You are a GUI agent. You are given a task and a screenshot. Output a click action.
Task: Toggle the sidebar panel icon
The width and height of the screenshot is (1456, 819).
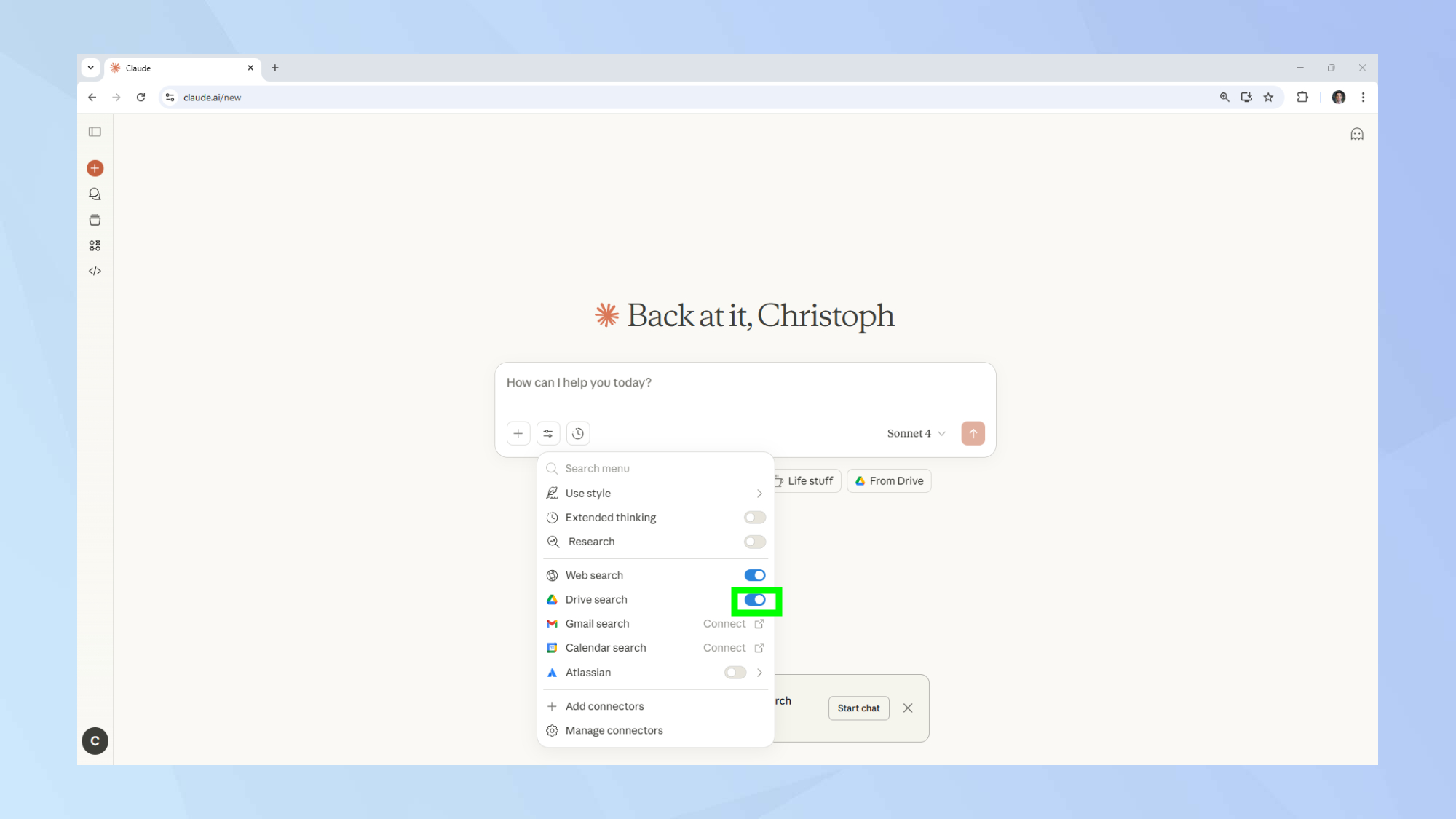coord(95,132)
